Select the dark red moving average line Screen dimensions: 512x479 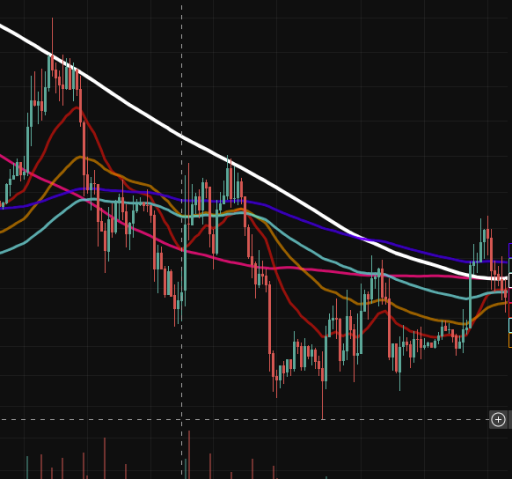[283, 290]
